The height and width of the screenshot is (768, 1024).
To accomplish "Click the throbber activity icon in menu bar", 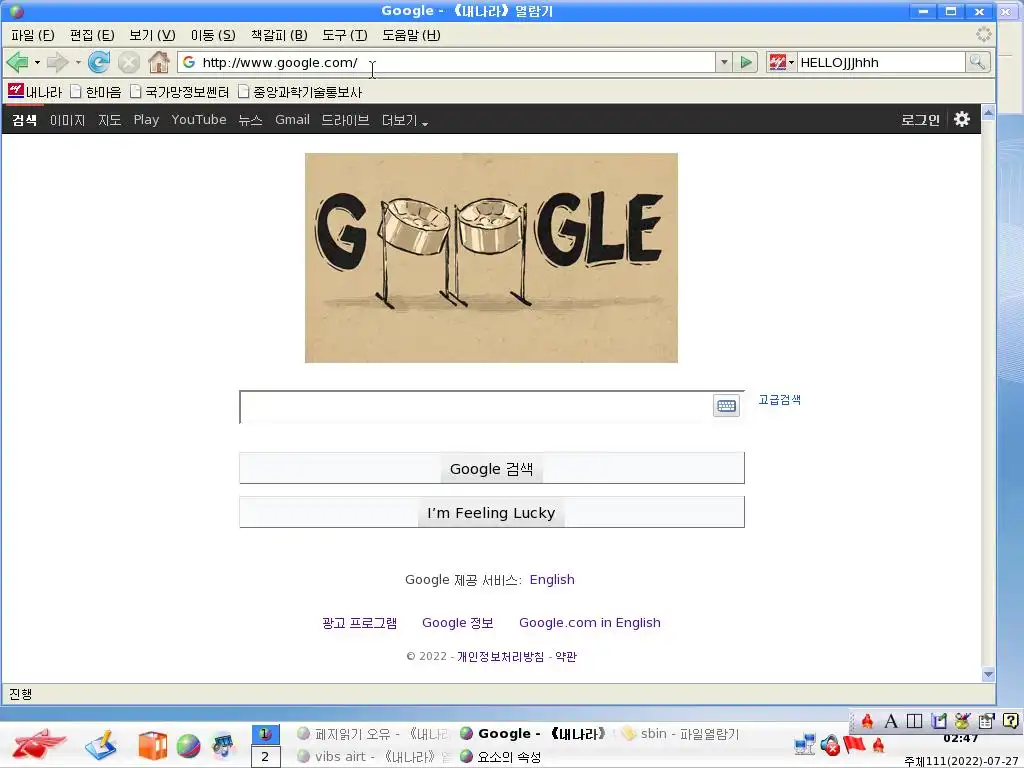I will click(x=984, y=35).
